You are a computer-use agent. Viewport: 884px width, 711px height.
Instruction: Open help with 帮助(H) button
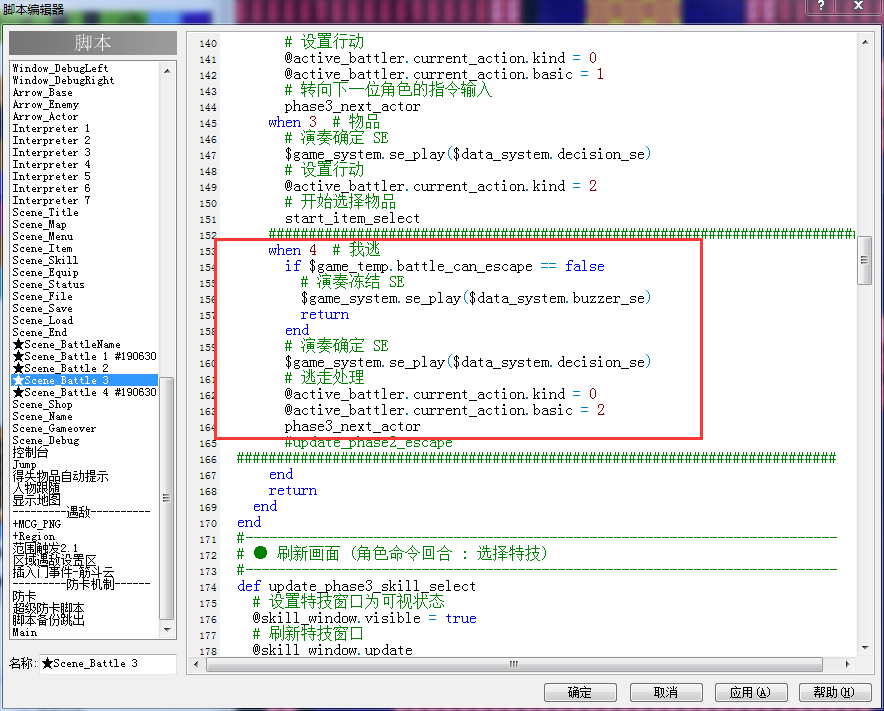click(835, 692)
